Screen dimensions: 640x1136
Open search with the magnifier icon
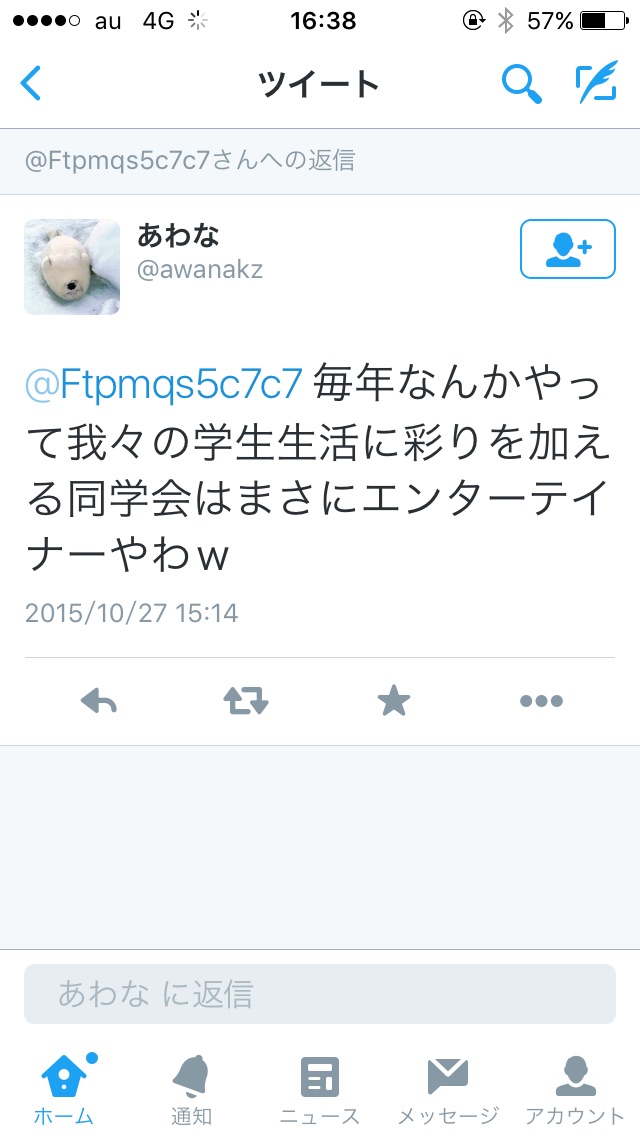coord(521,83)
